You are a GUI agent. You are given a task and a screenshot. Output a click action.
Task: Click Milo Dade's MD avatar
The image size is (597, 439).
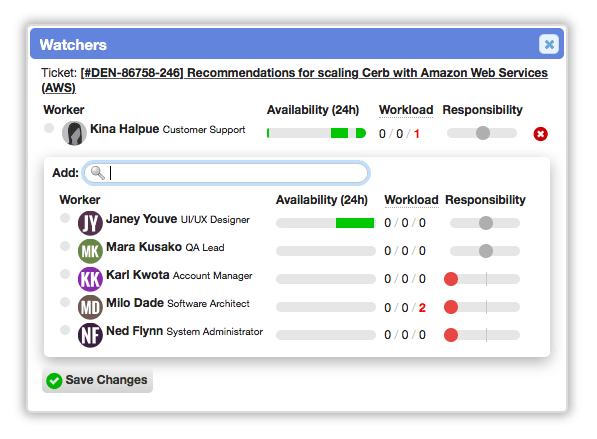pos(90,307)
